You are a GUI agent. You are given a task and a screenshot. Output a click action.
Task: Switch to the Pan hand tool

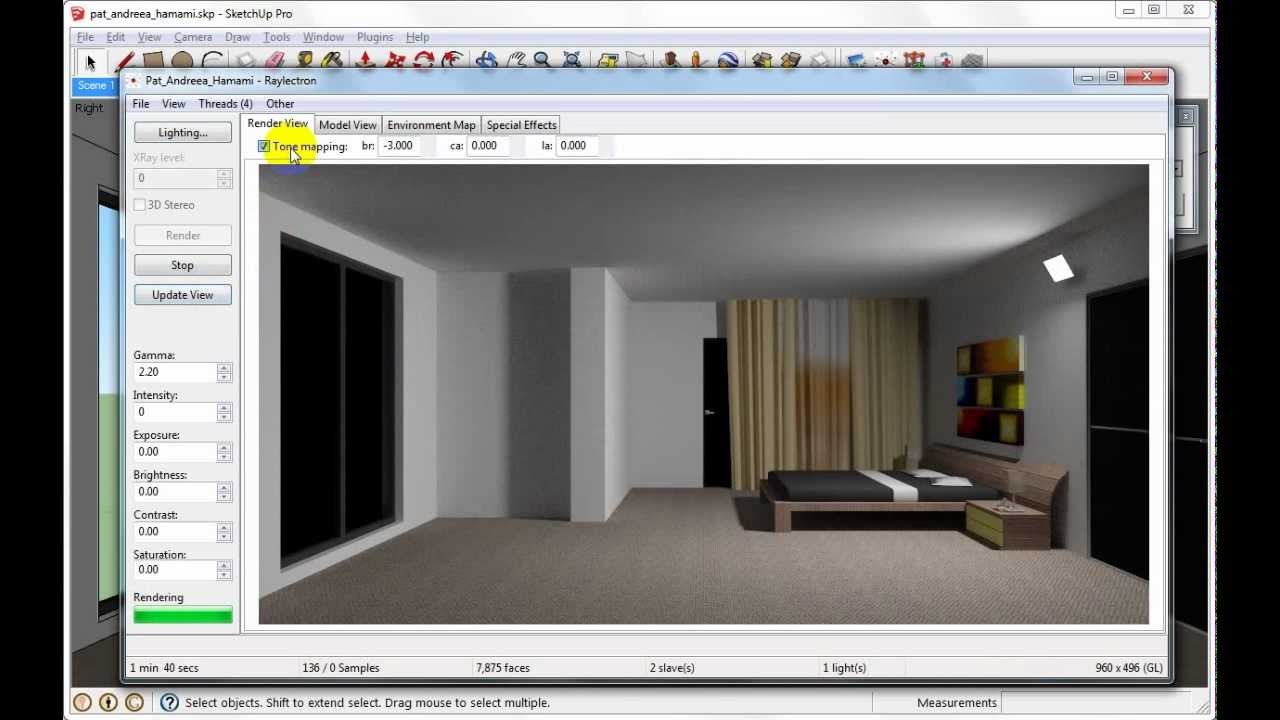[515, 62]
